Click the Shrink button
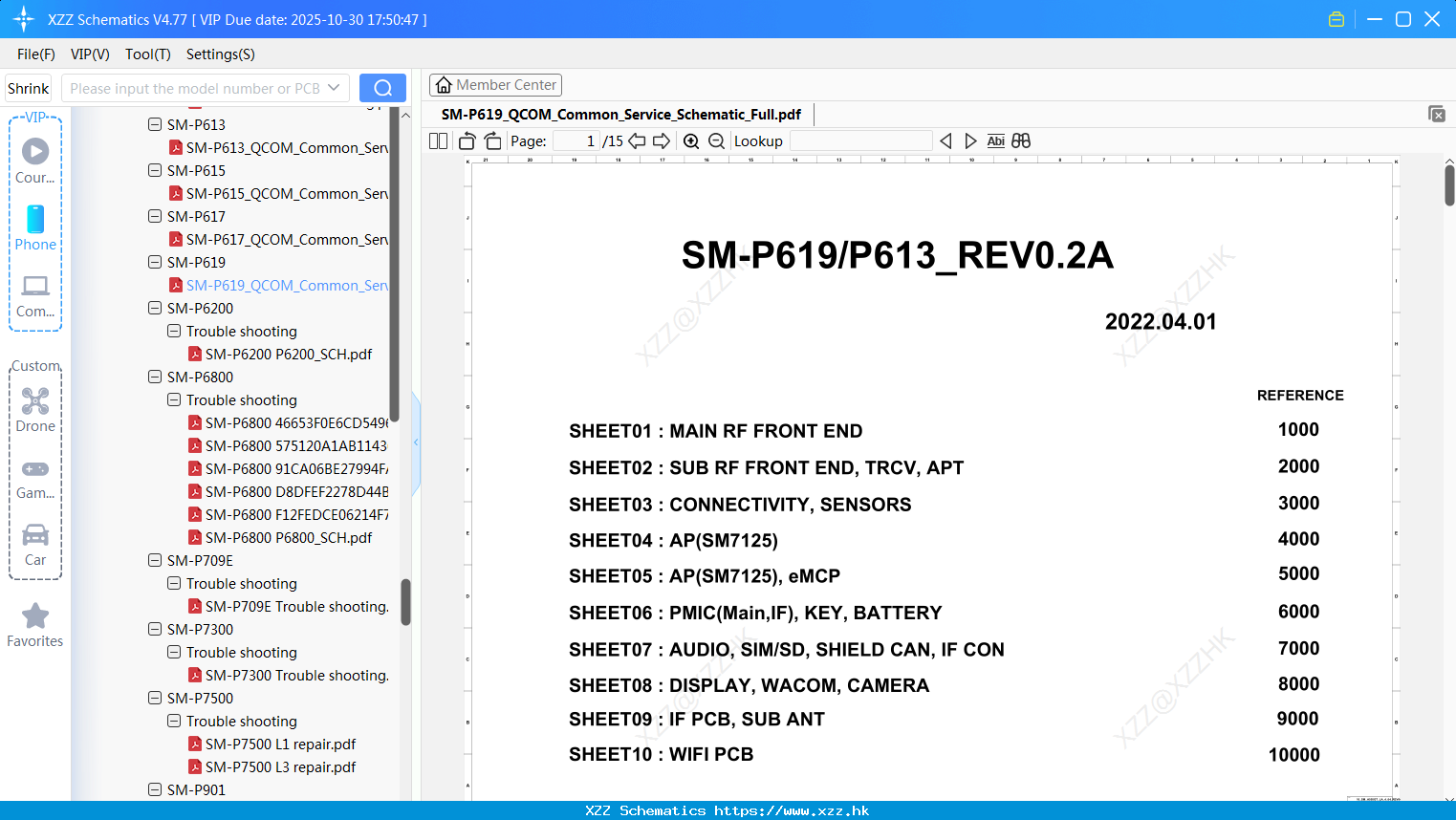This screenshot has height=820, width=1456. pos(29,88)
